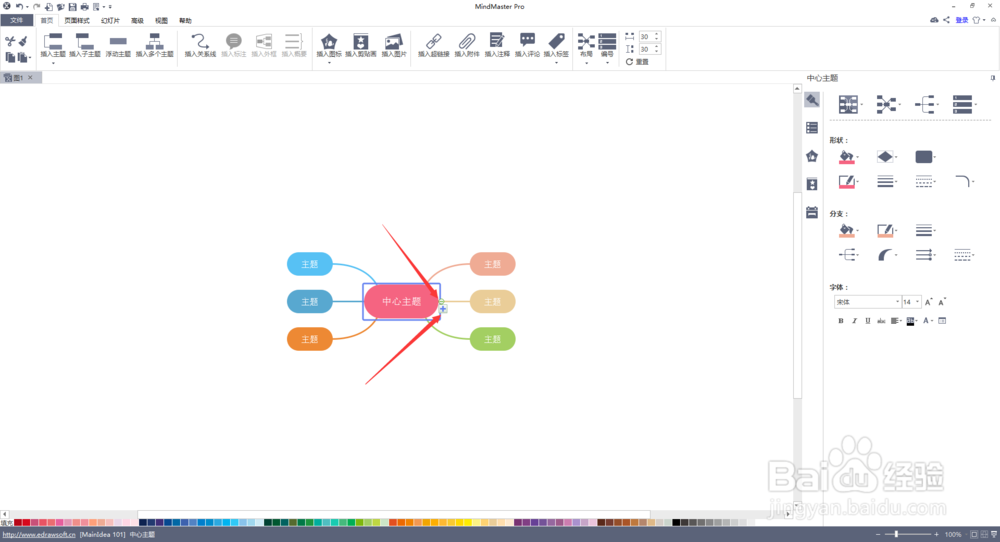
Task: Toggle underline text formatting
Action: pyautogui.click(x=867, y=321)
